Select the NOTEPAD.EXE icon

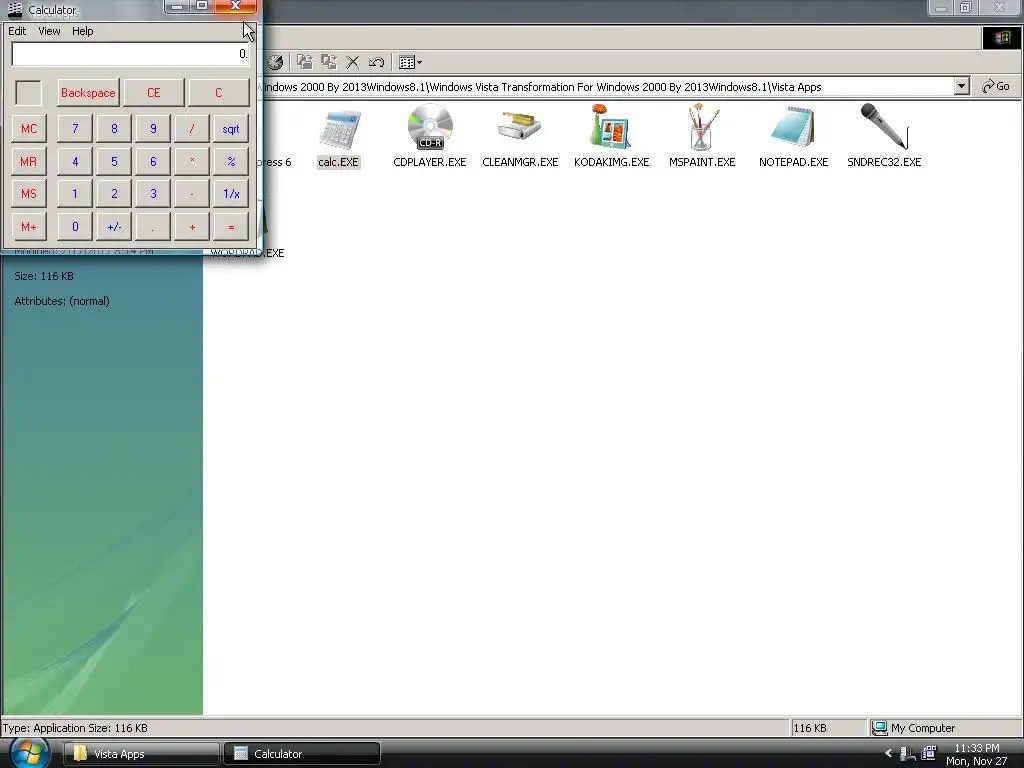tap(793, 127)
